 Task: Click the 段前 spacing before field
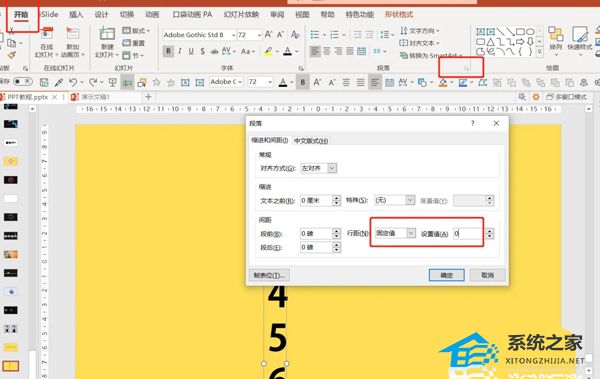click(x=316, y=233)
